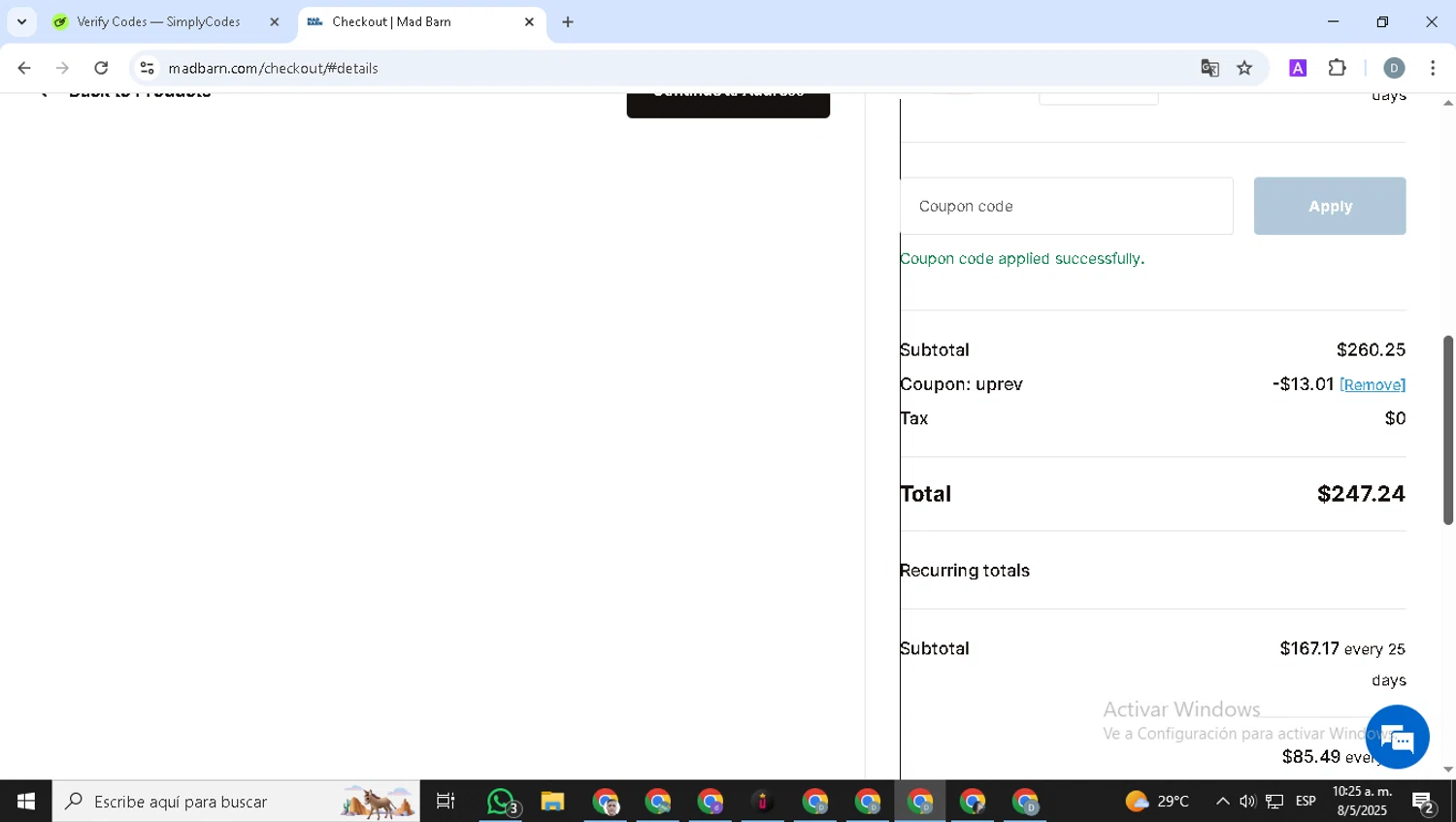Open Task View on taskbar

(x=446, y=802)
